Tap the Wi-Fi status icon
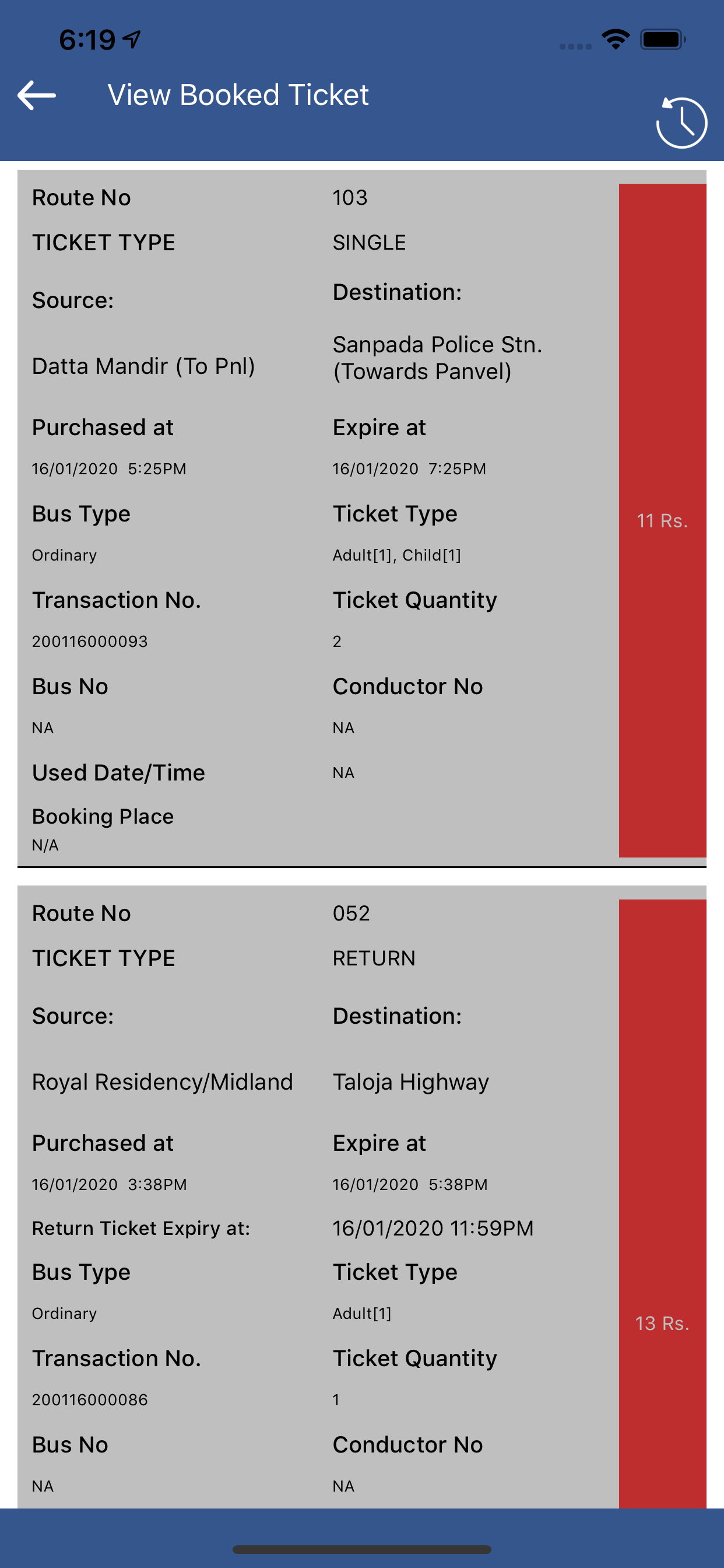Screen dimensions: 724x1568 point(615,40)
